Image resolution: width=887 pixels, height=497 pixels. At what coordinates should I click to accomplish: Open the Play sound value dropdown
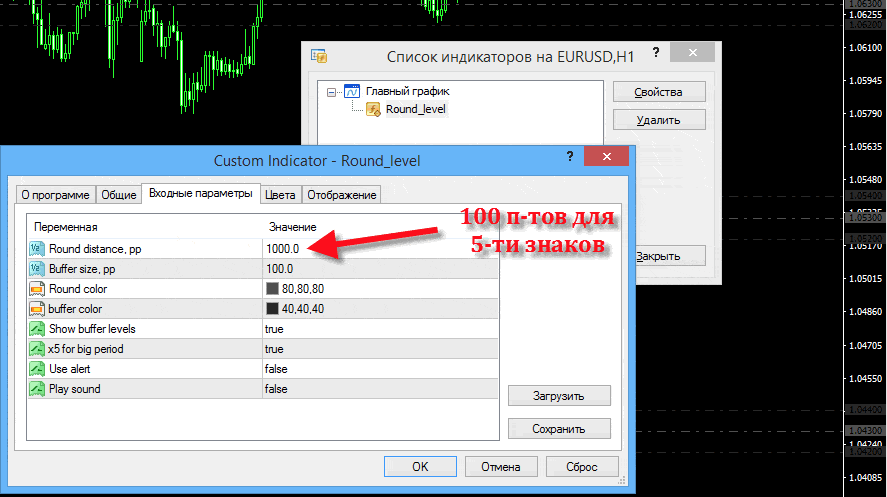[x=380, y=388]
